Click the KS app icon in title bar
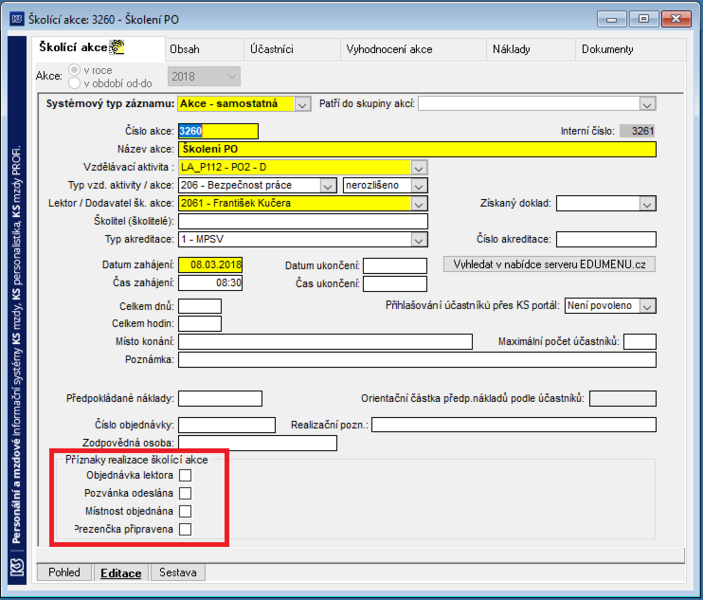 pyautogui.click(x=17, y=19)
